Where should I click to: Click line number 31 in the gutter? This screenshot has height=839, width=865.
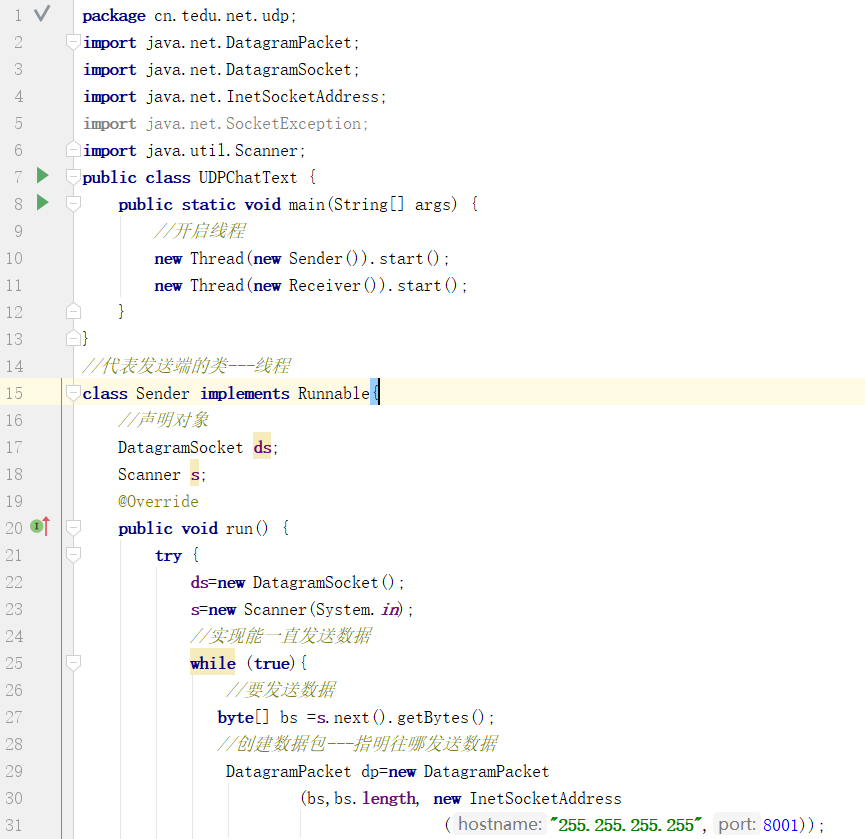click(x=14, y=825)
